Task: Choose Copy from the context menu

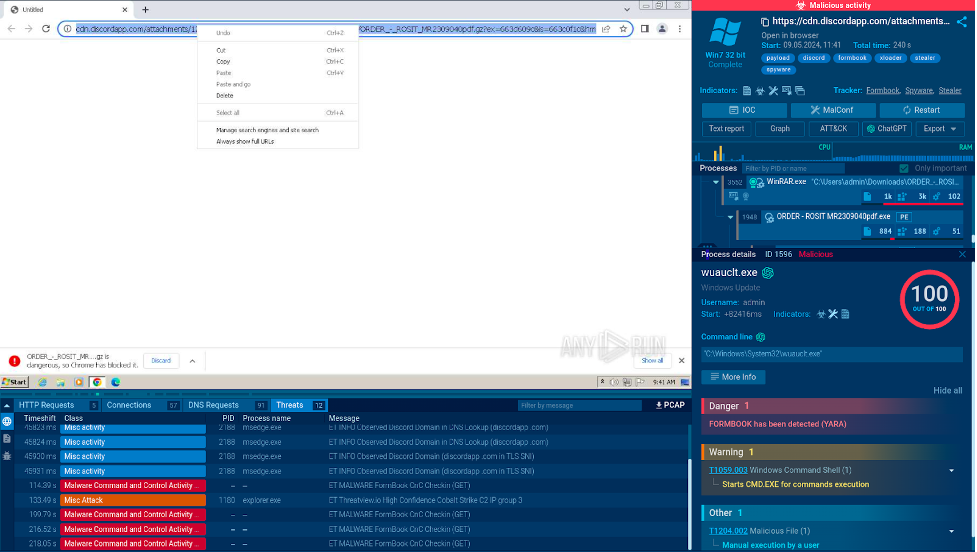Action: point(278,62)
